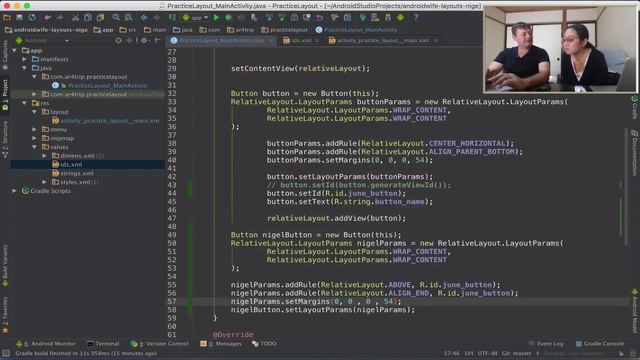Collapse the app module tree node

(15, 50)
